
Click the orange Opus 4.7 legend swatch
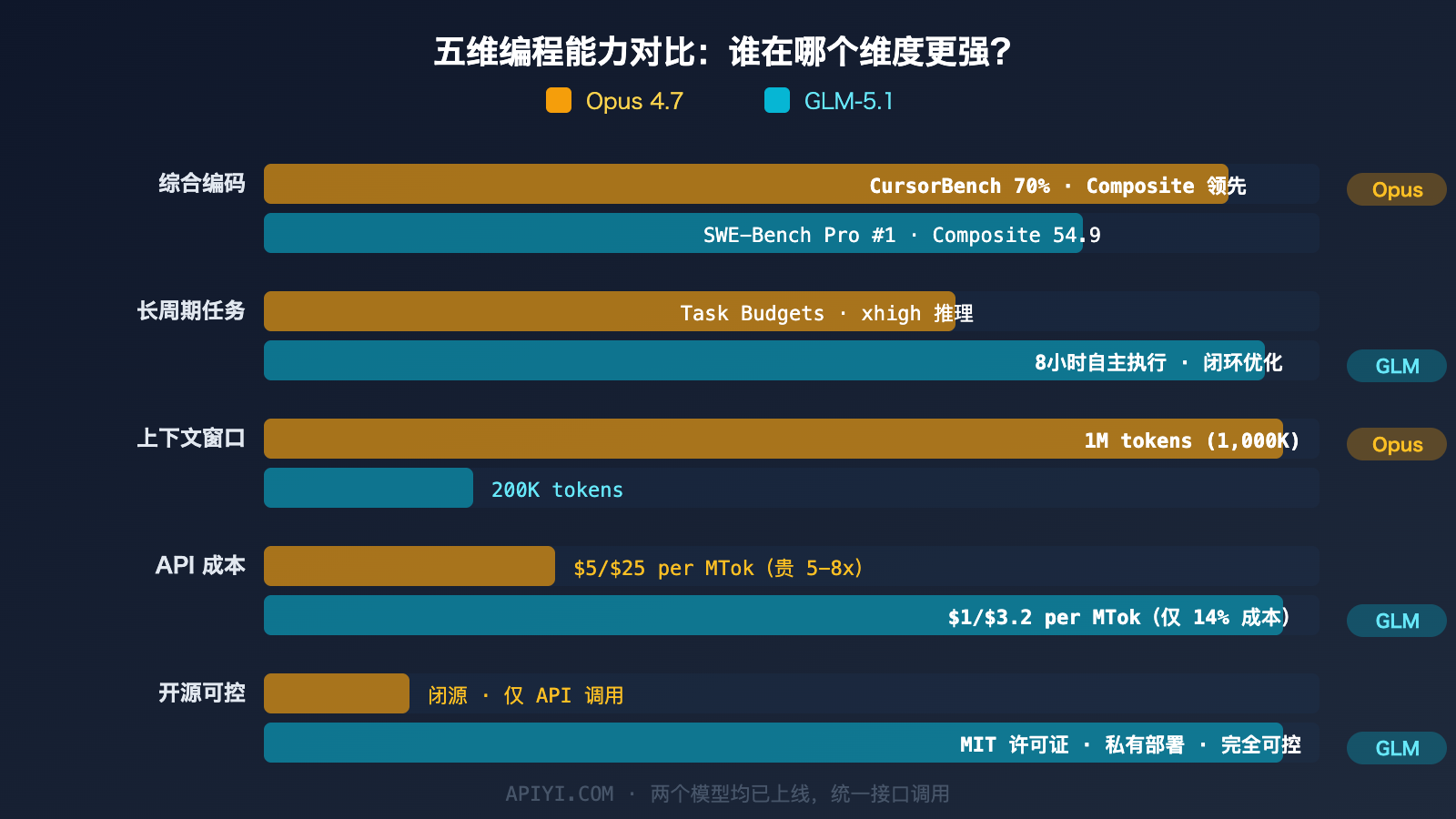[557, 100]
